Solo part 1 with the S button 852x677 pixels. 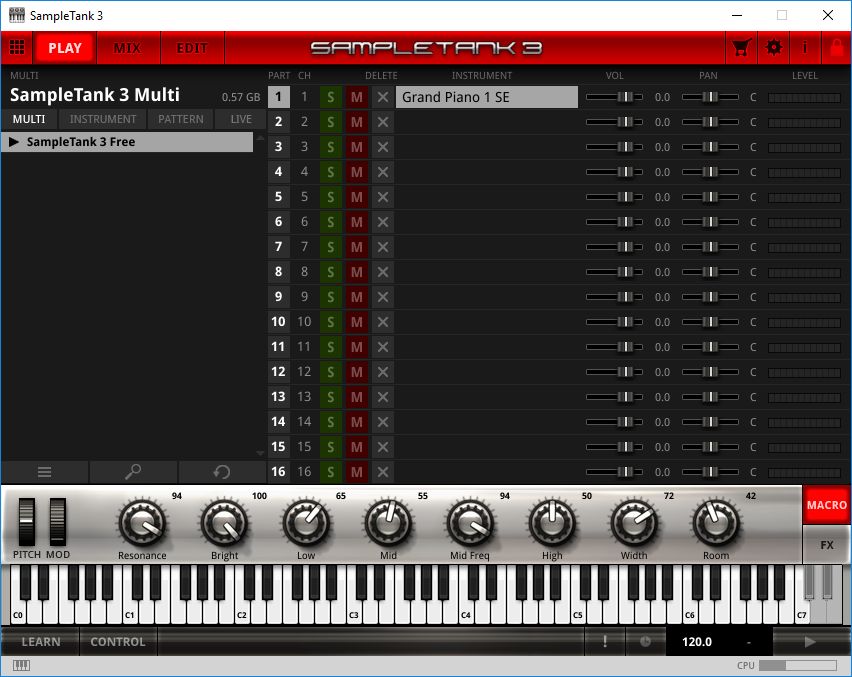(x=330, y=97)
